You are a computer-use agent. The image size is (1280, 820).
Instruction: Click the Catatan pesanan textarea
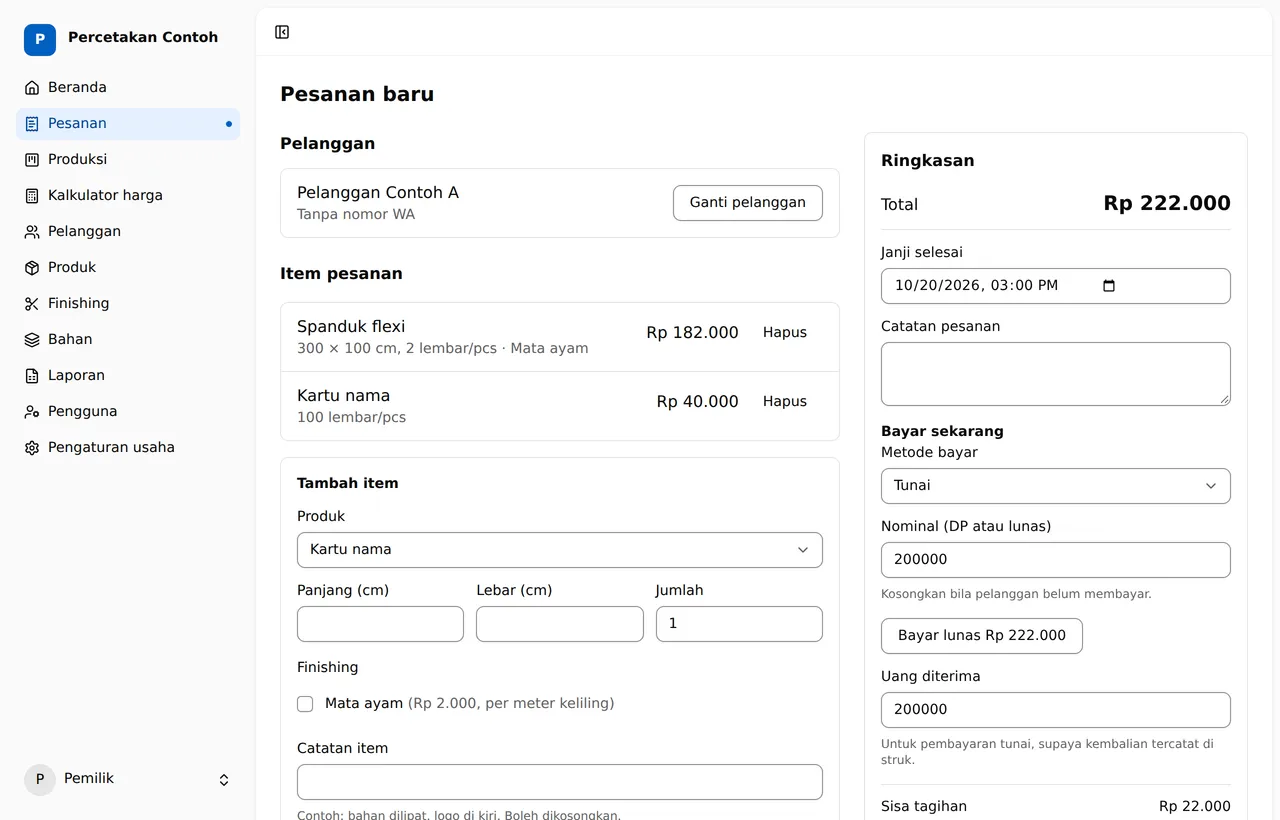1056,374
